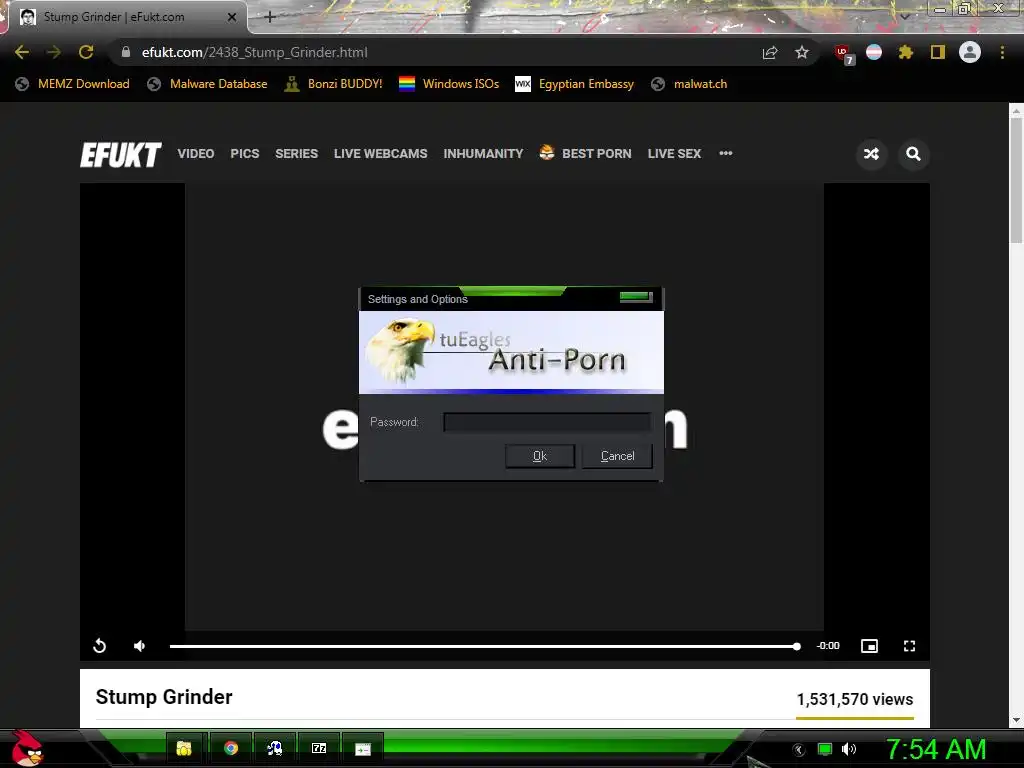This screenshot has width=1024, height=768.
Task: Open the LIVE SEX menu item
Action: [674, 153]
